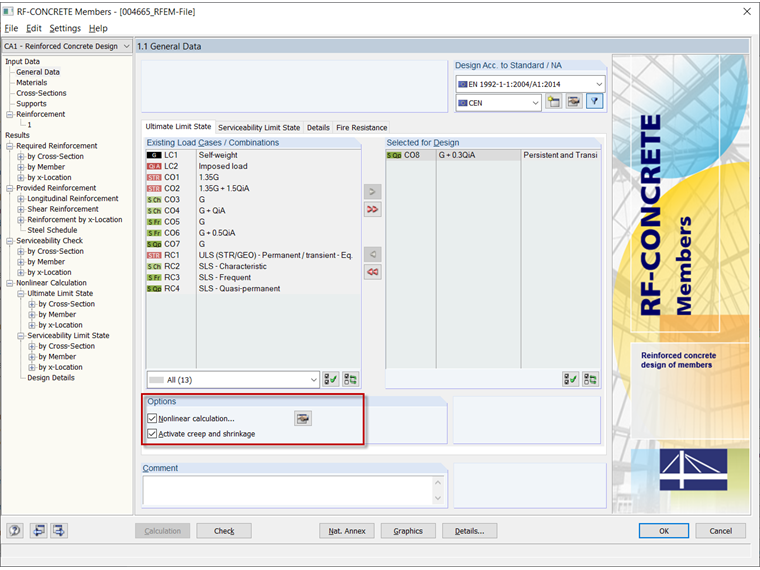
Task: Select LC1 Self-weight load case row
Action: (253, 155)
